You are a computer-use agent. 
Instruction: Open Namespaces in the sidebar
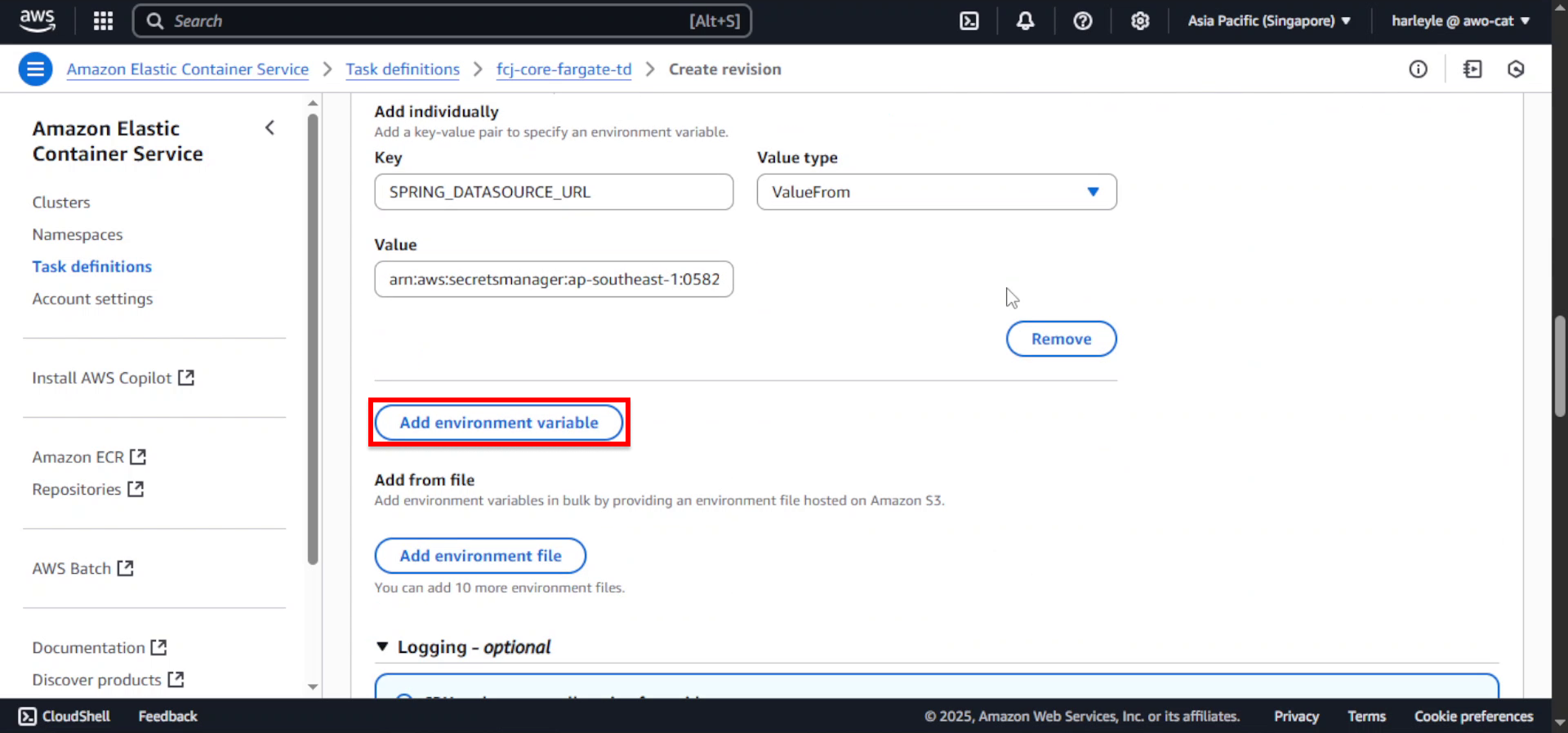(78, 234)
